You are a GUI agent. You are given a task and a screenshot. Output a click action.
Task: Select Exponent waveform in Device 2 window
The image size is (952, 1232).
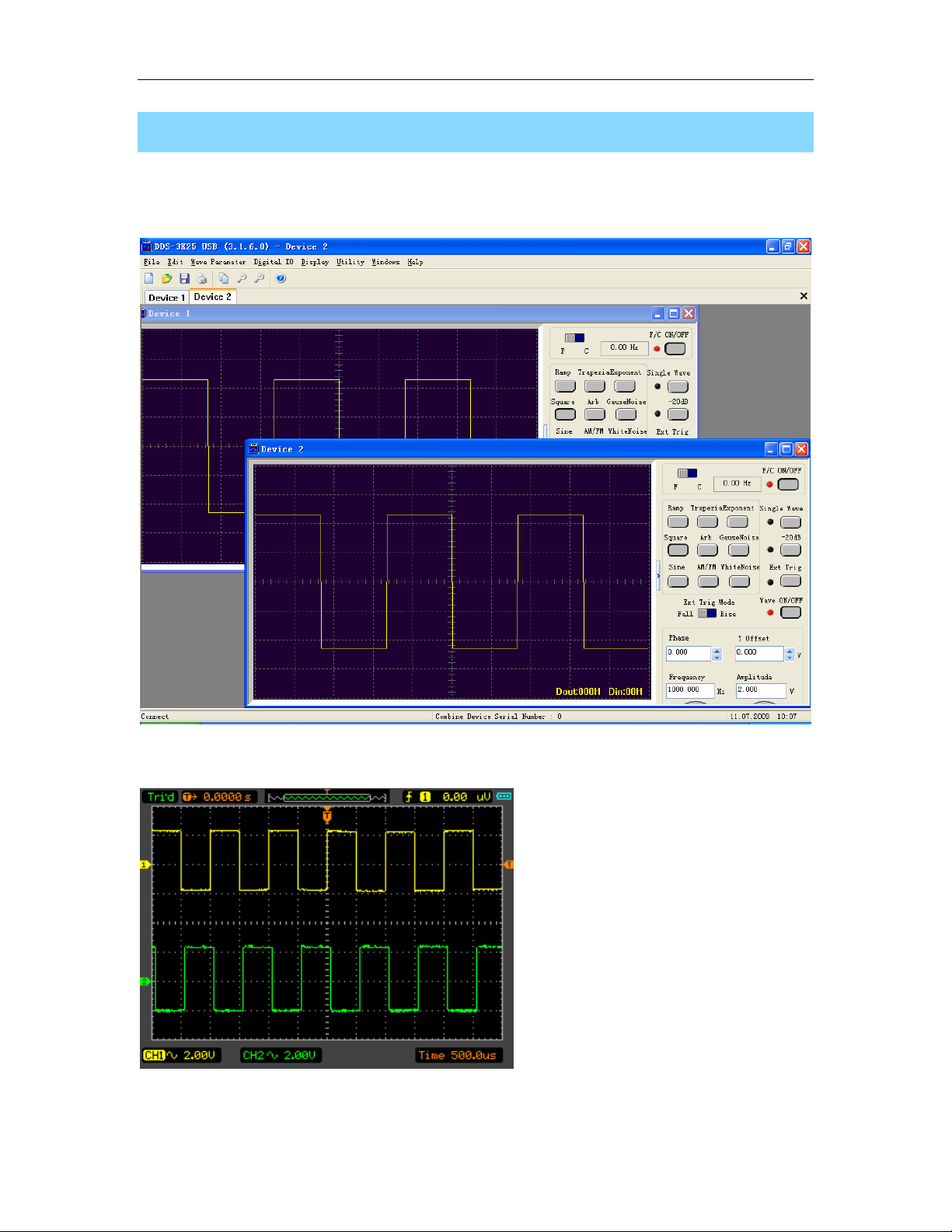coord(738,522)
